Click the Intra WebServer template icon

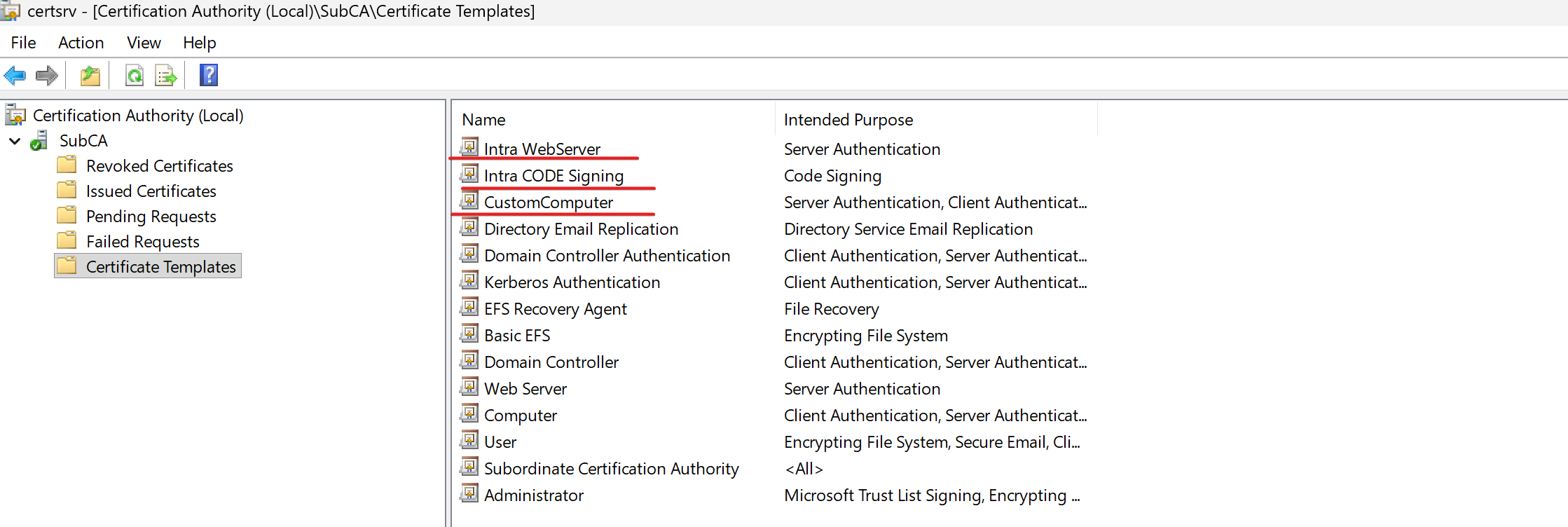coord(469,148)
